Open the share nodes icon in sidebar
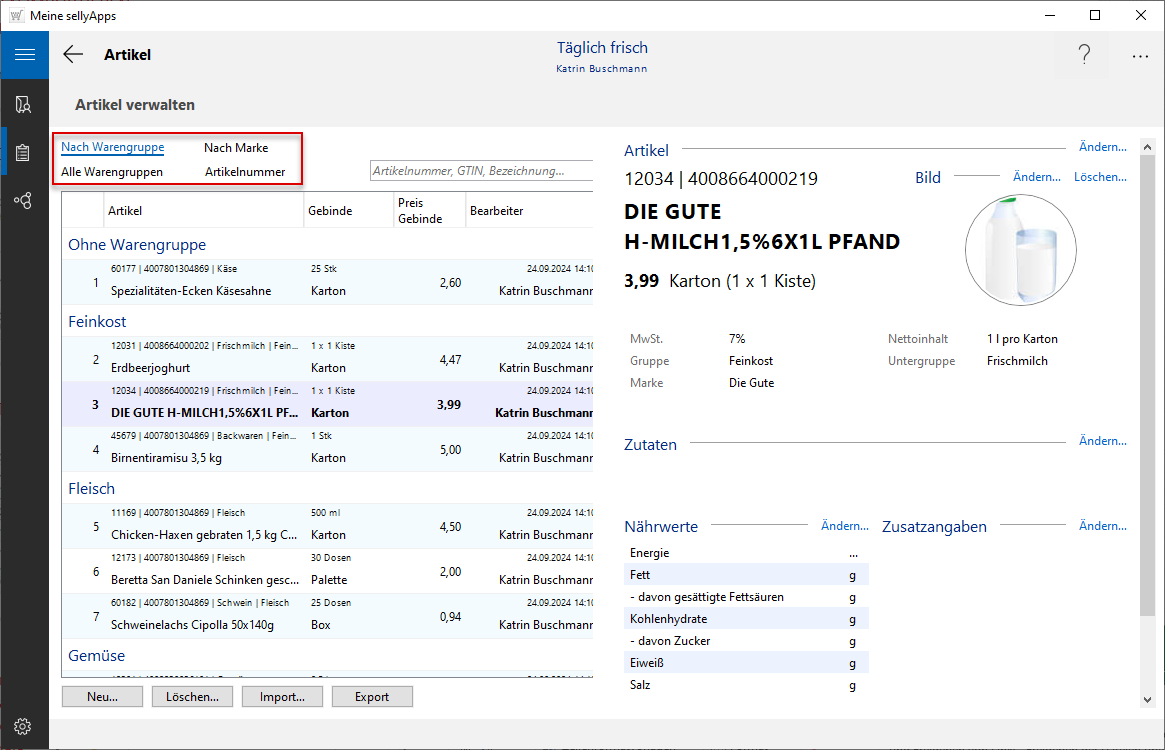 (24, 201)
